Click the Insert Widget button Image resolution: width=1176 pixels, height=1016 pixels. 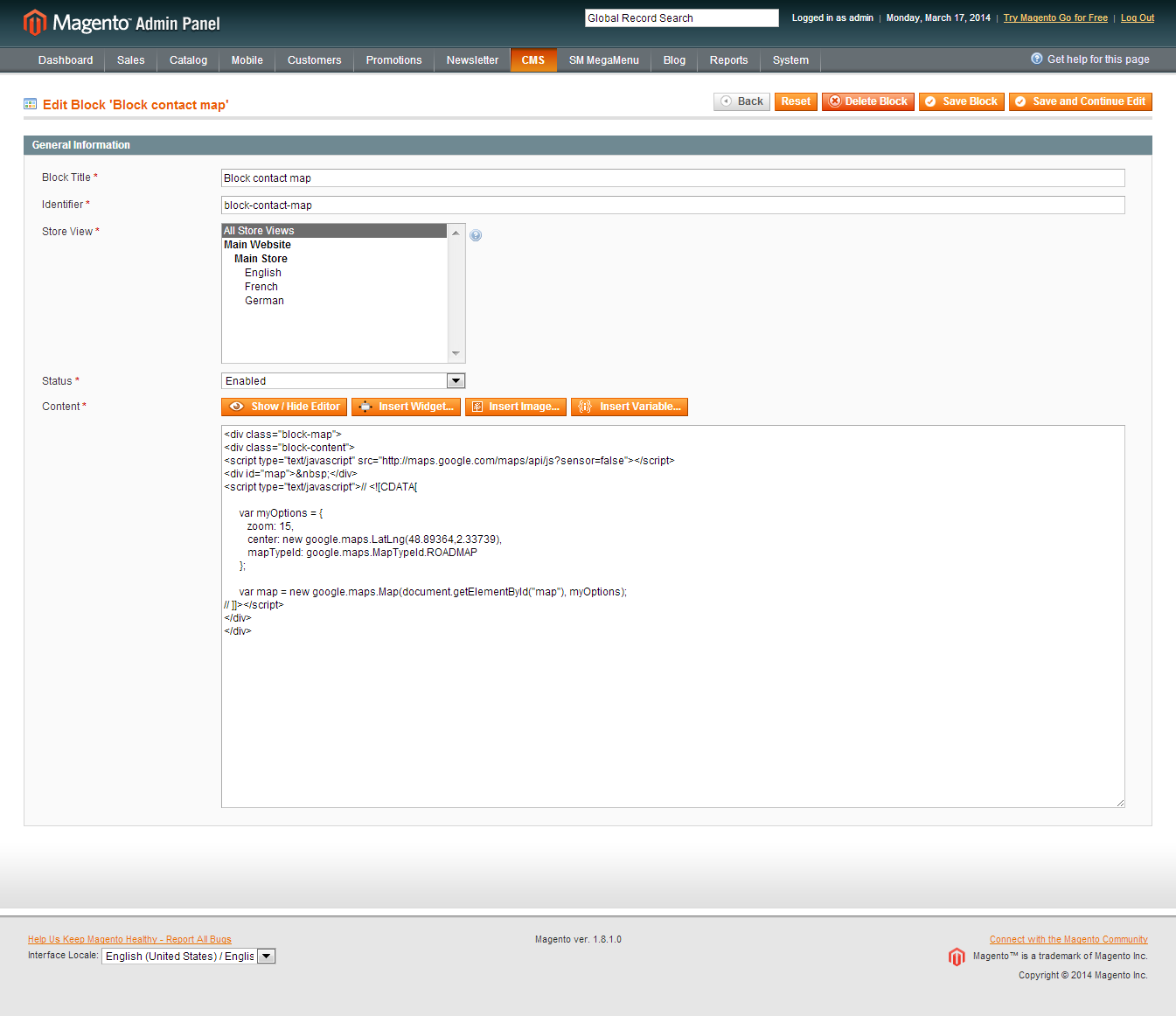coord(406,407)
